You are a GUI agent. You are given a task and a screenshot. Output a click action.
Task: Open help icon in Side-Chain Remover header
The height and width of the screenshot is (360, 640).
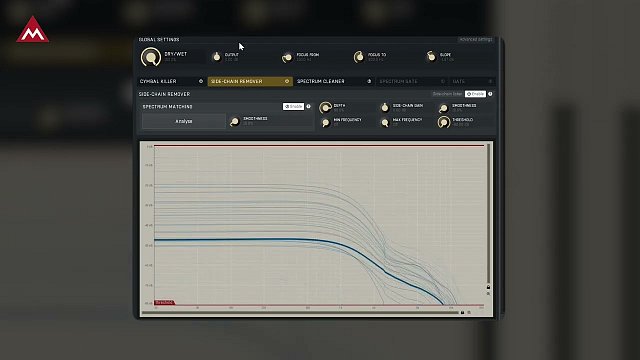click(x=490, y=94)
